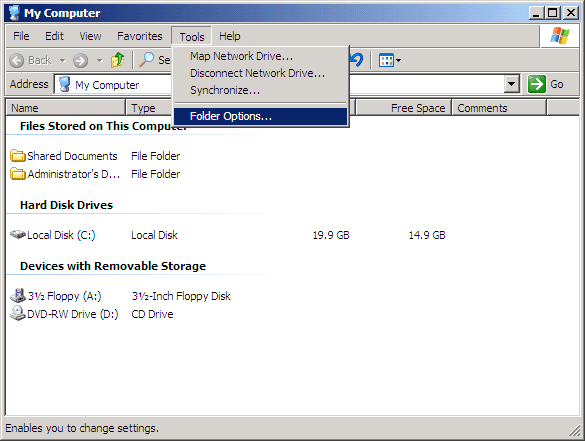This screenshot has height=441, width=585.
Task: Select the DVD-RW Drive (D:) item name
Action: [73, 314]
